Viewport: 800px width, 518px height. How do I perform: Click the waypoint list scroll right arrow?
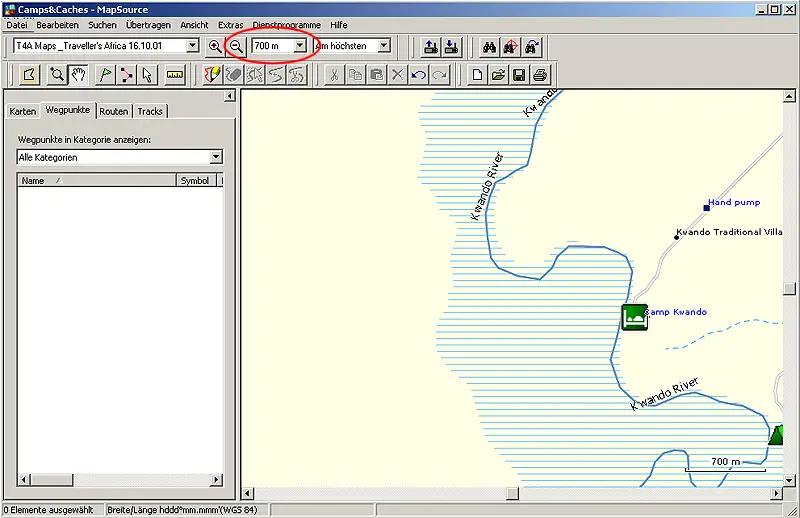coord(217,479)
